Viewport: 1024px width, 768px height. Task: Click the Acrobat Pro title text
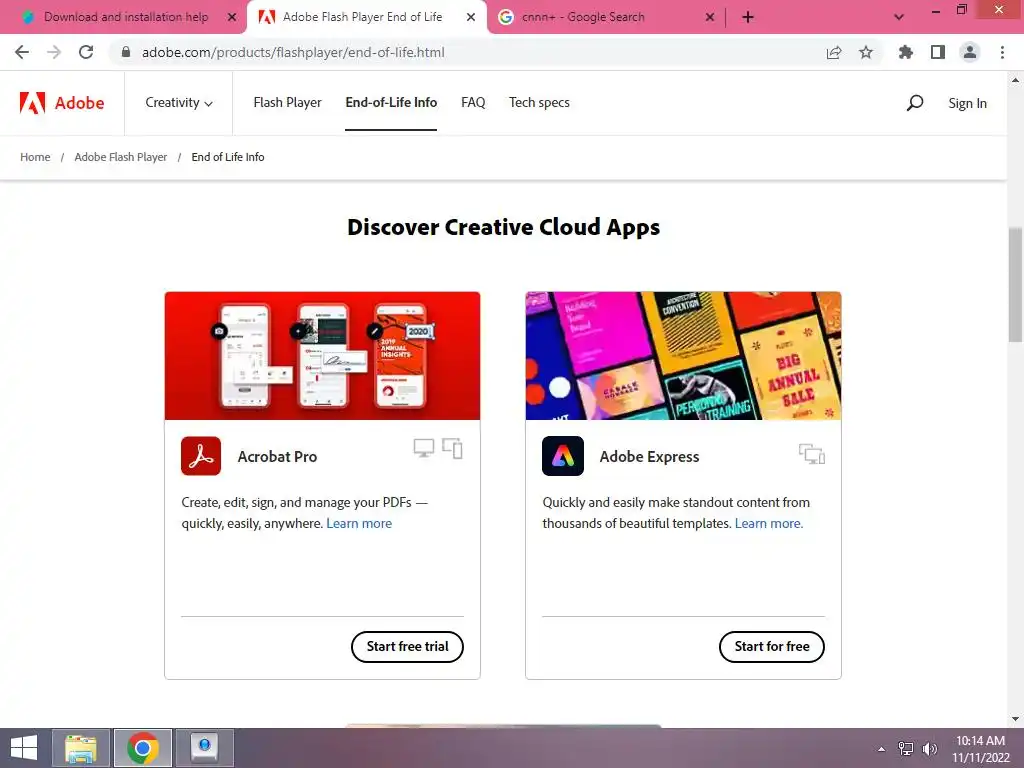(x=278, y=456)
